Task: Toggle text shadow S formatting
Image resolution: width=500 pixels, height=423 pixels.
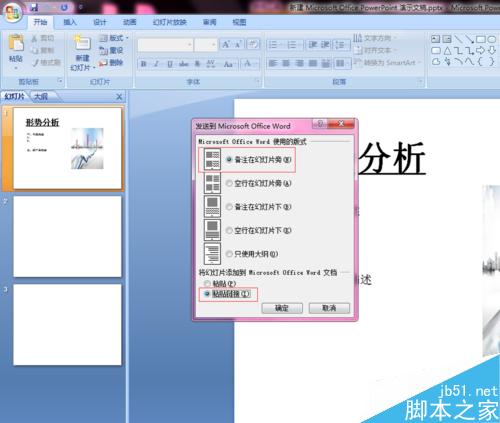Action: pos(197,64)
